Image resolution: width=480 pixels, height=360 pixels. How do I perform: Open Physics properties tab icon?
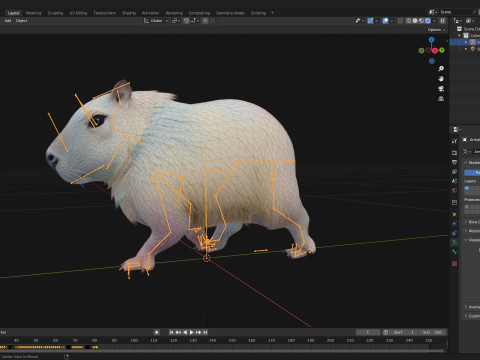pyautogui.click(x=454, y=224)
